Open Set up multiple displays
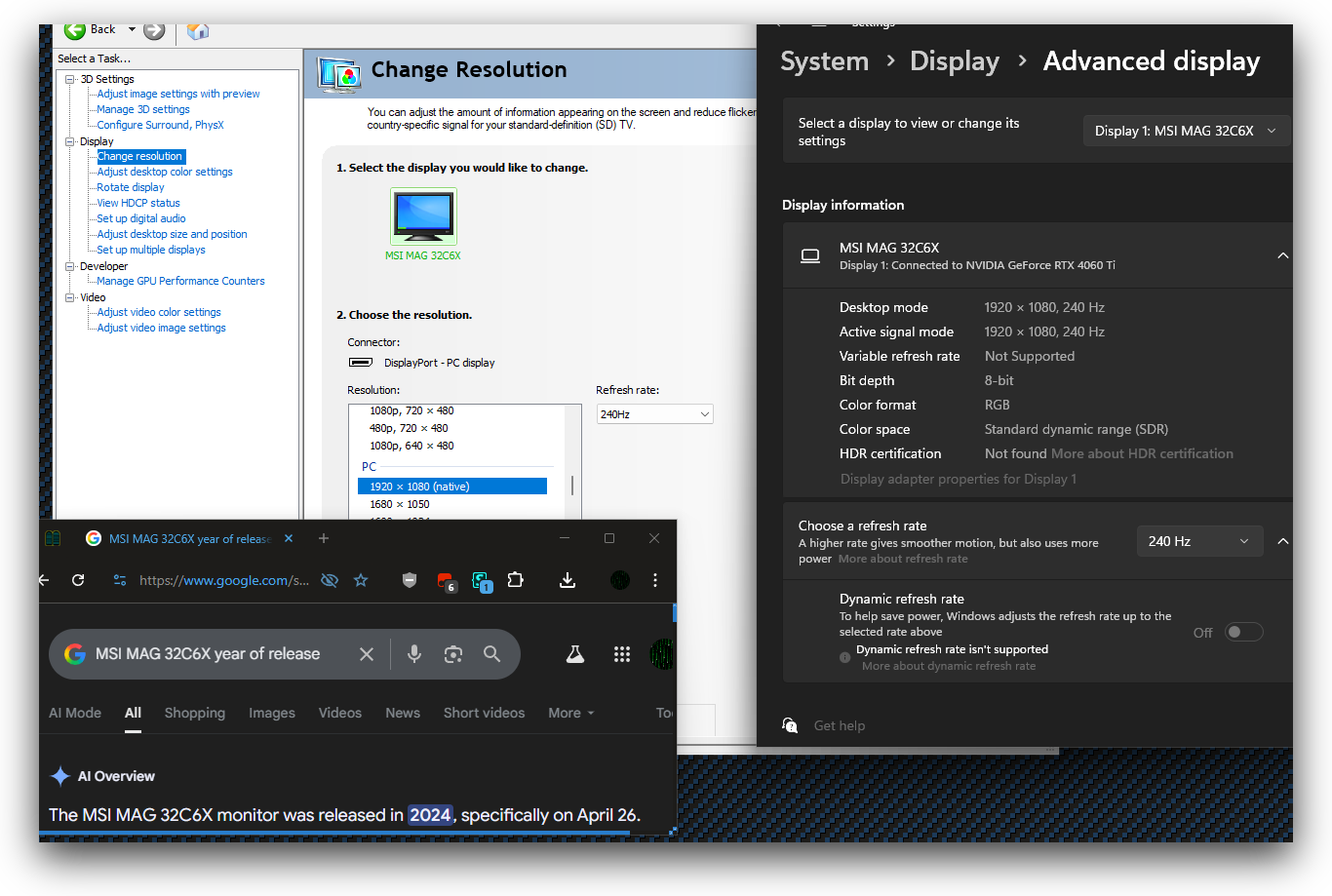1332x896 pixels. 151,250
